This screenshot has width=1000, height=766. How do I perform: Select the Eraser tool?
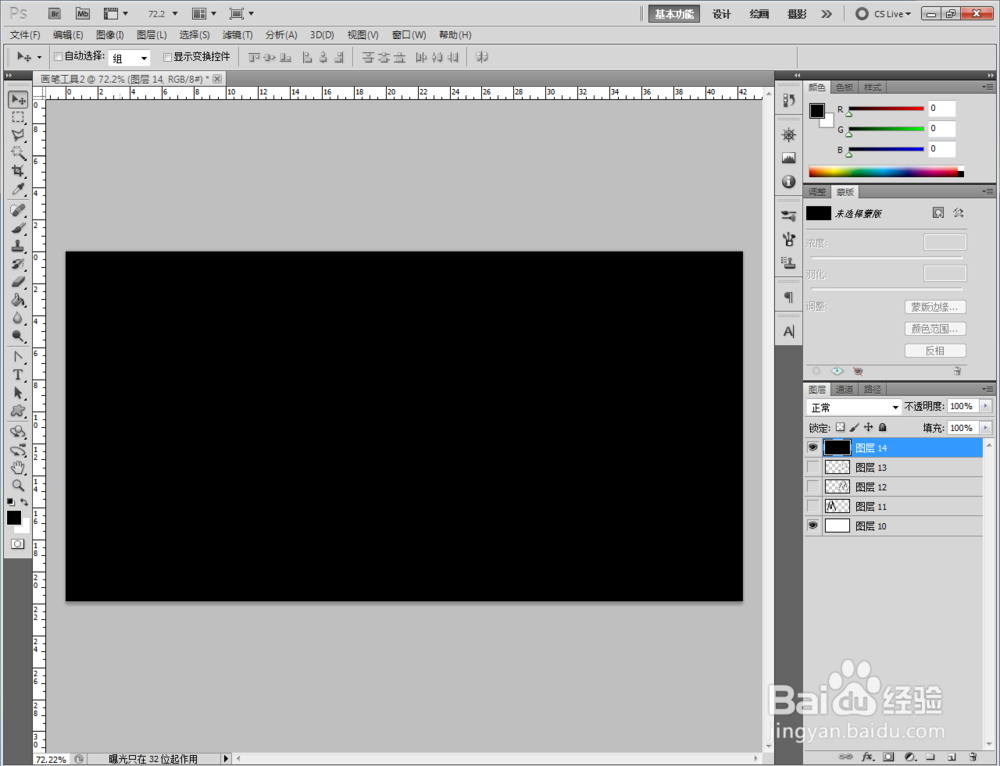[x=18, y=281]
